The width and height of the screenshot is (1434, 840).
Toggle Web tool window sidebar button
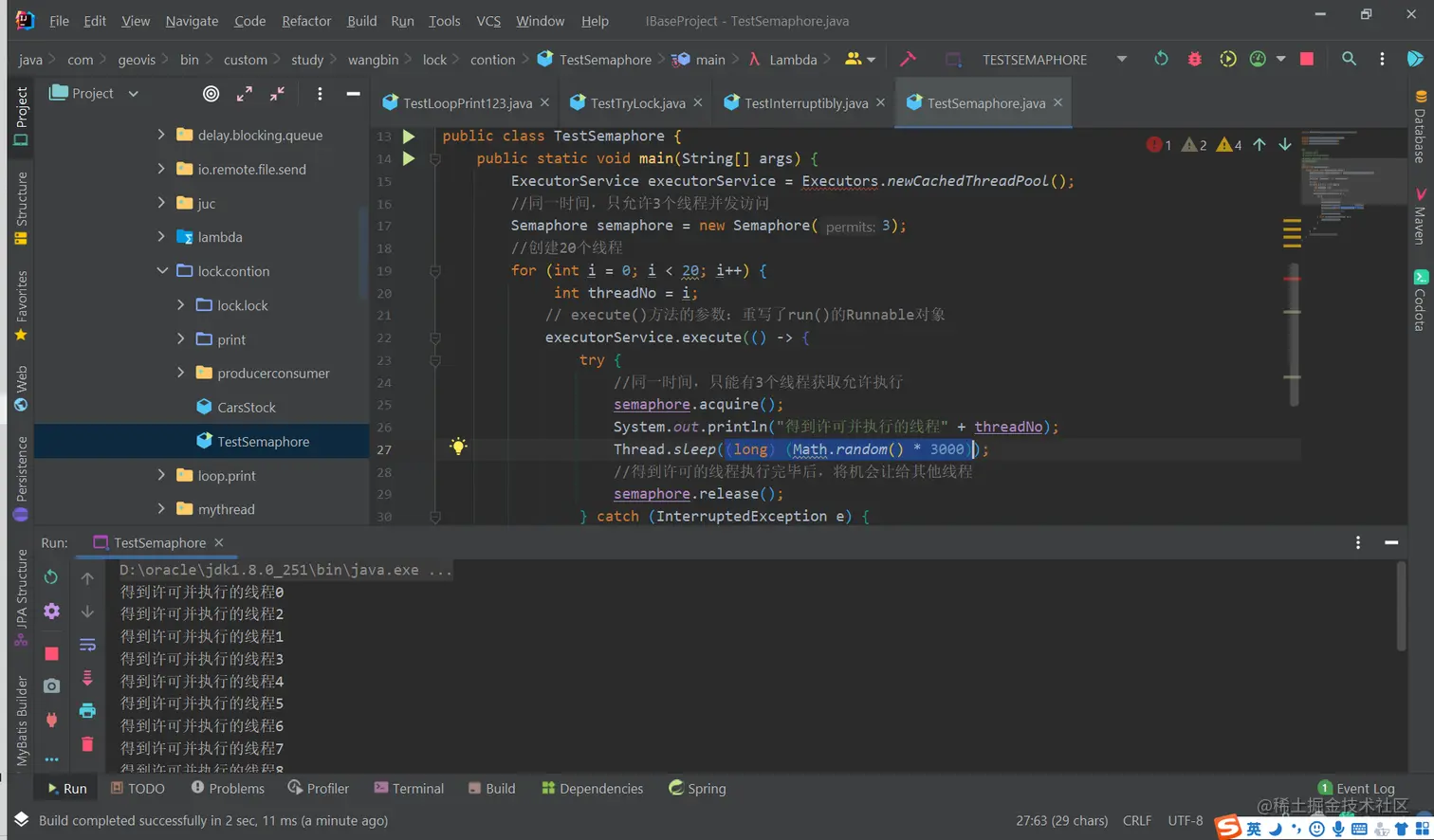(x=21, y=388)
